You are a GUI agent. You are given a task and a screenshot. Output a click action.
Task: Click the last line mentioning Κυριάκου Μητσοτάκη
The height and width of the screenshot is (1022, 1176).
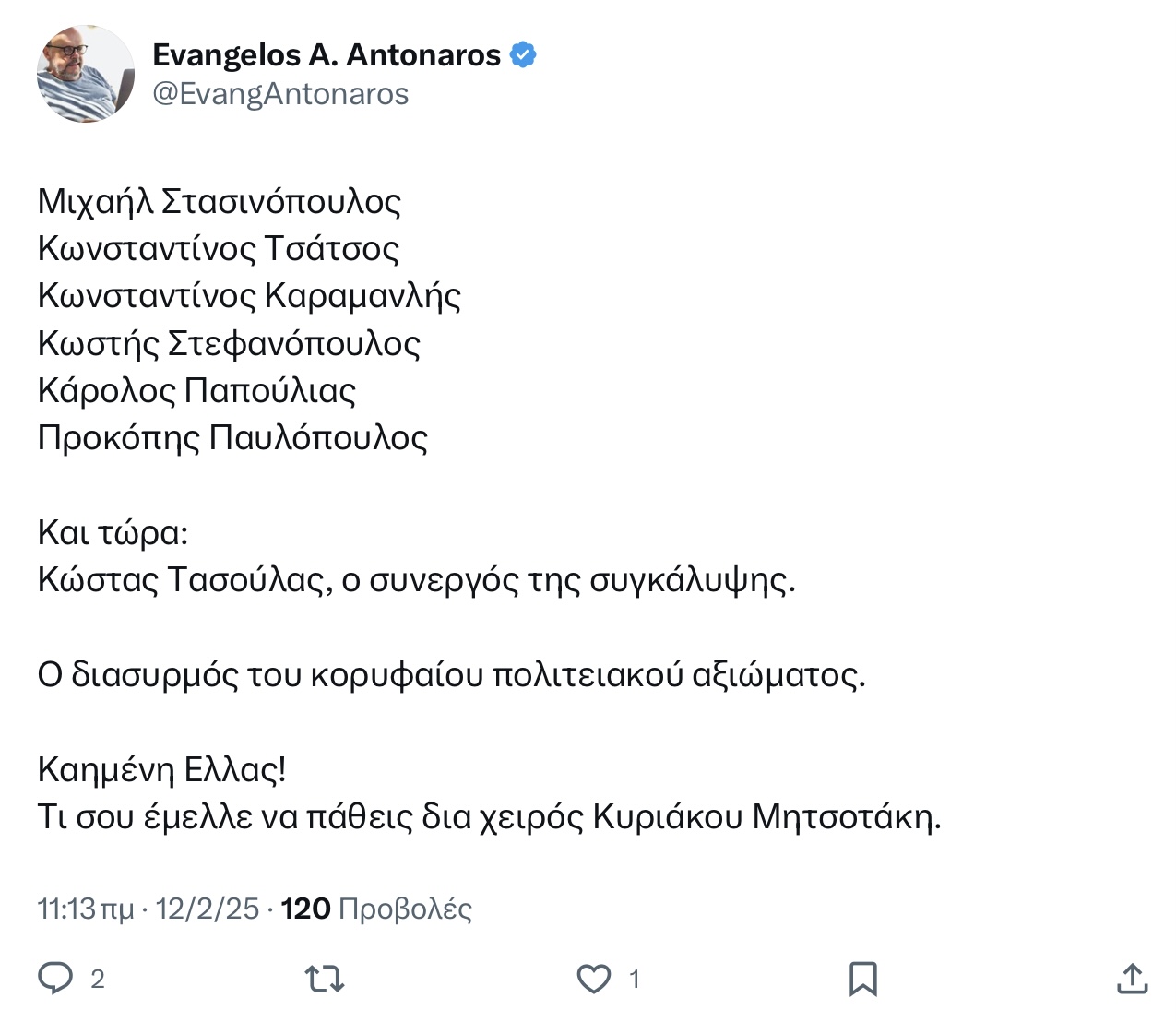coord(489,817)
